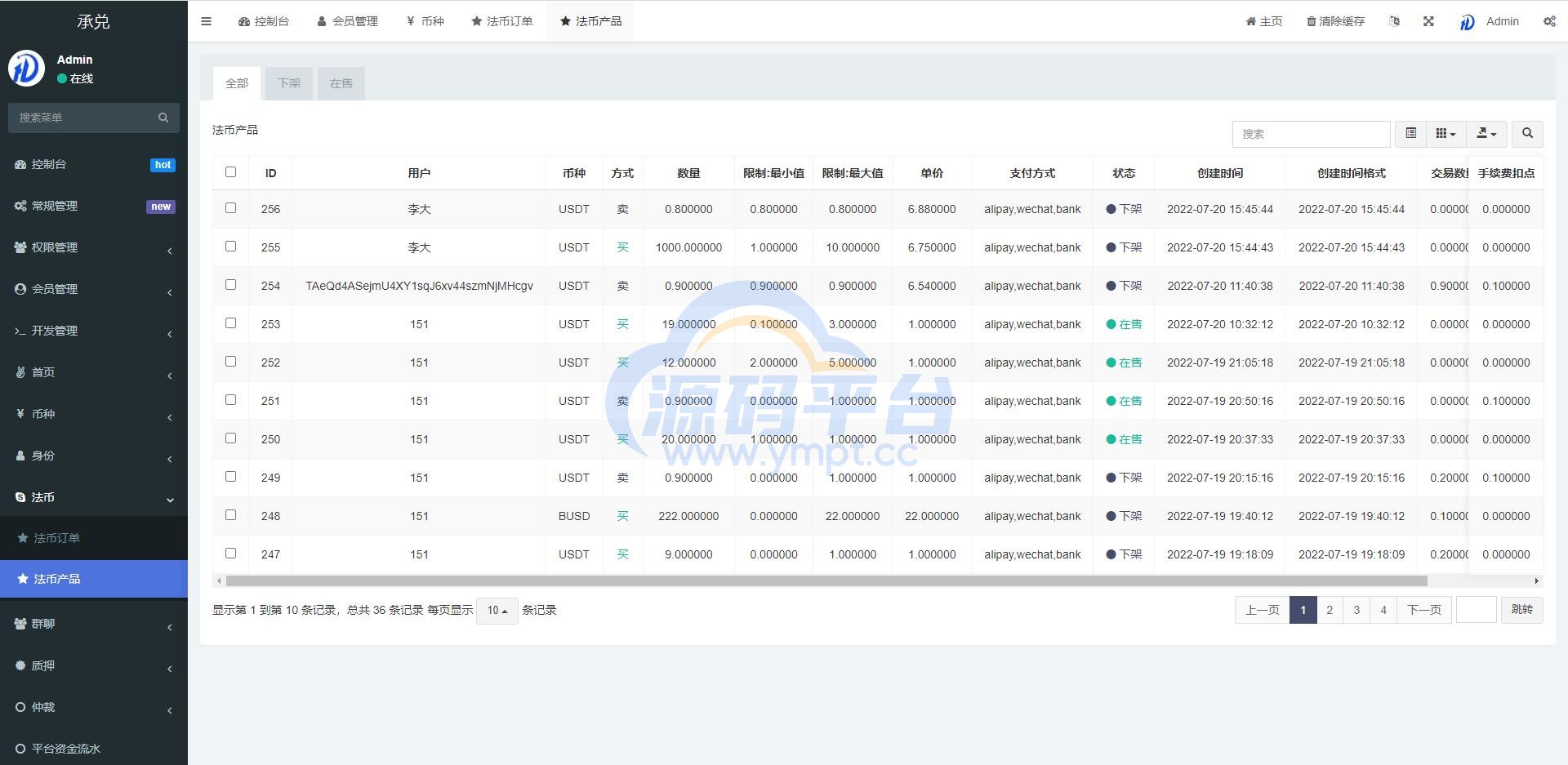Focus the table 搜索 input field
This screenshot has height=765, width=1568.
[1311, 133]
